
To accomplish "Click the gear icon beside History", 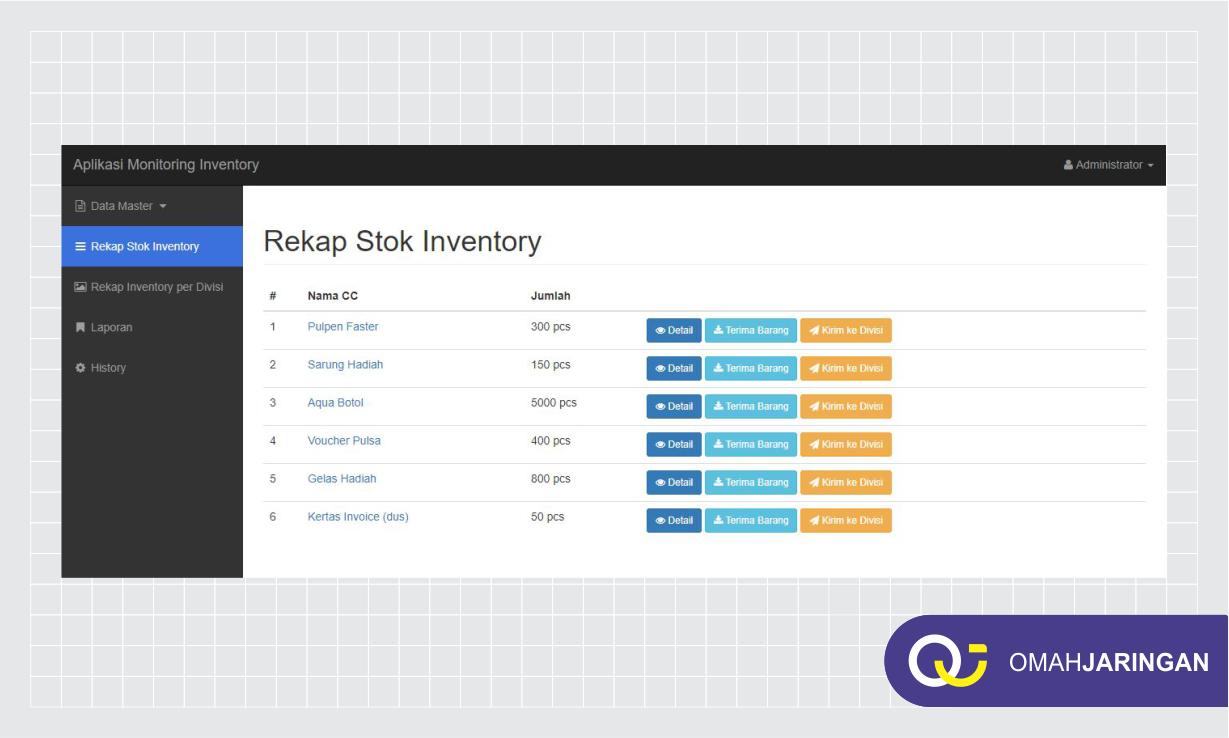I will pyautogui.click(x=80, y=367).
